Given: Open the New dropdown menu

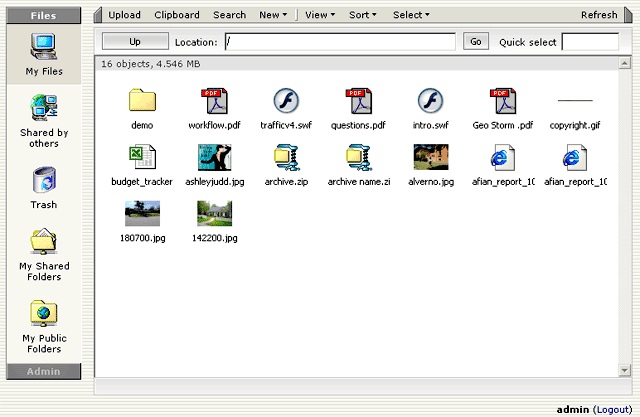Looking at the screenshot, I should (x=273, y=15).
